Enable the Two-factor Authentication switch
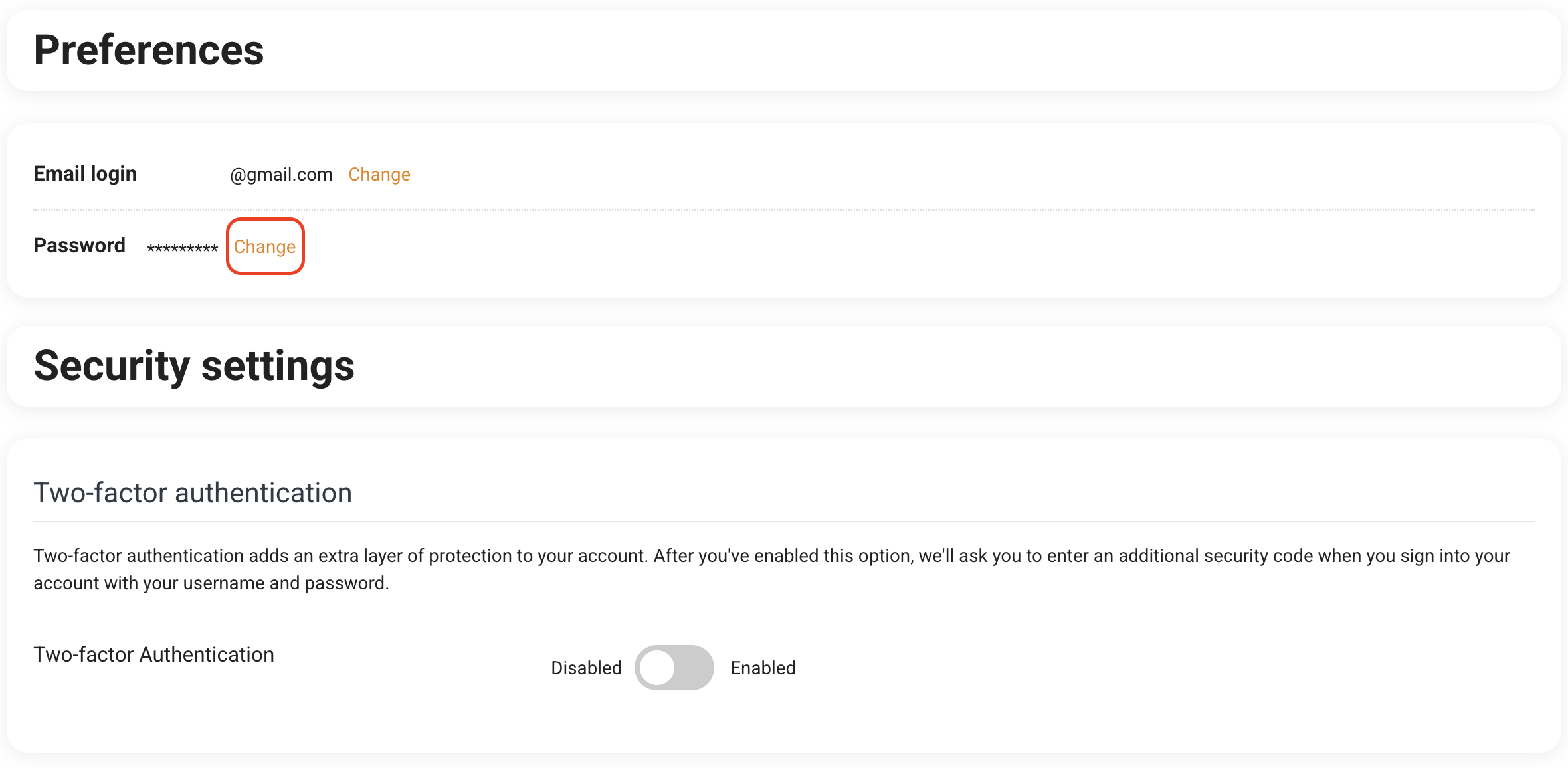Screen dimensions: 1568x768 [674, 668]
